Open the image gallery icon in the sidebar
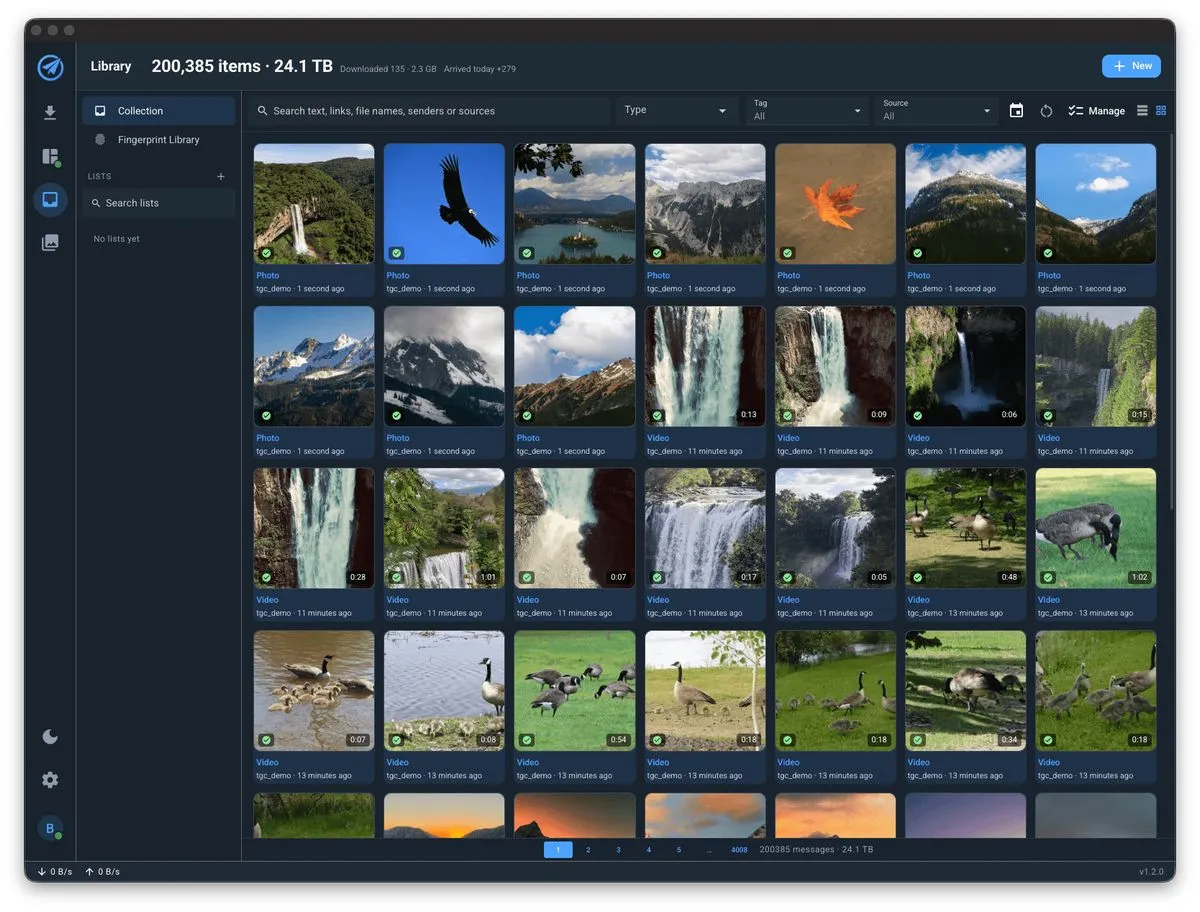1200x912 pixels. pos(50,242)
